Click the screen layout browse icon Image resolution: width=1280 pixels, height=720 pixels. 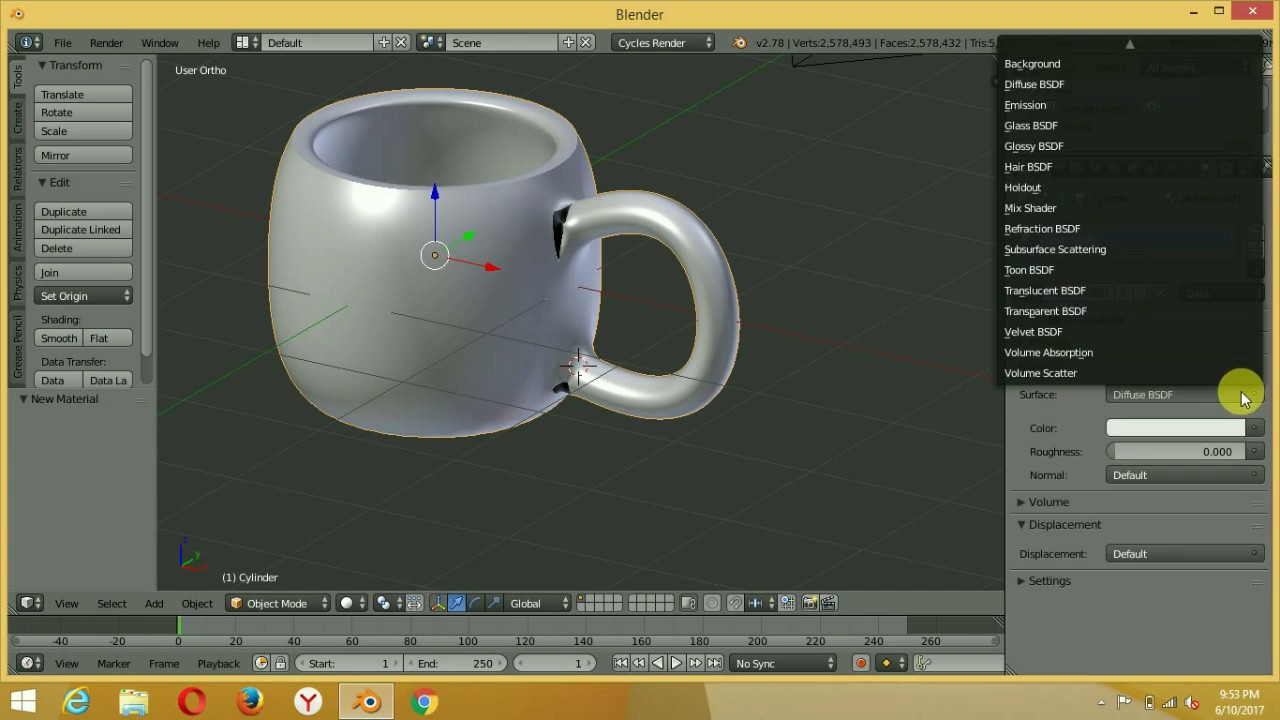pos(247,43)
